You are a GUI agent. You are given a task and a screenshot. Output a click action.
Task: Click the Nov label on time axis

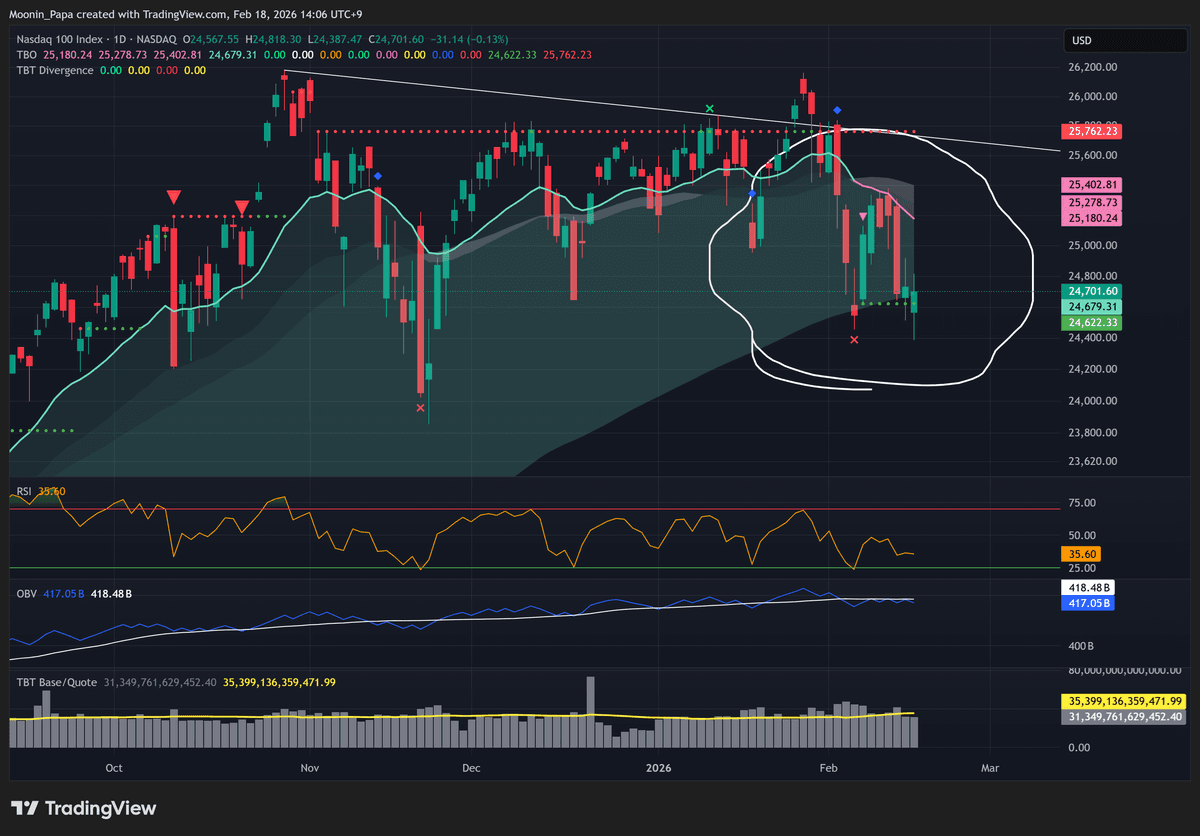308,768
